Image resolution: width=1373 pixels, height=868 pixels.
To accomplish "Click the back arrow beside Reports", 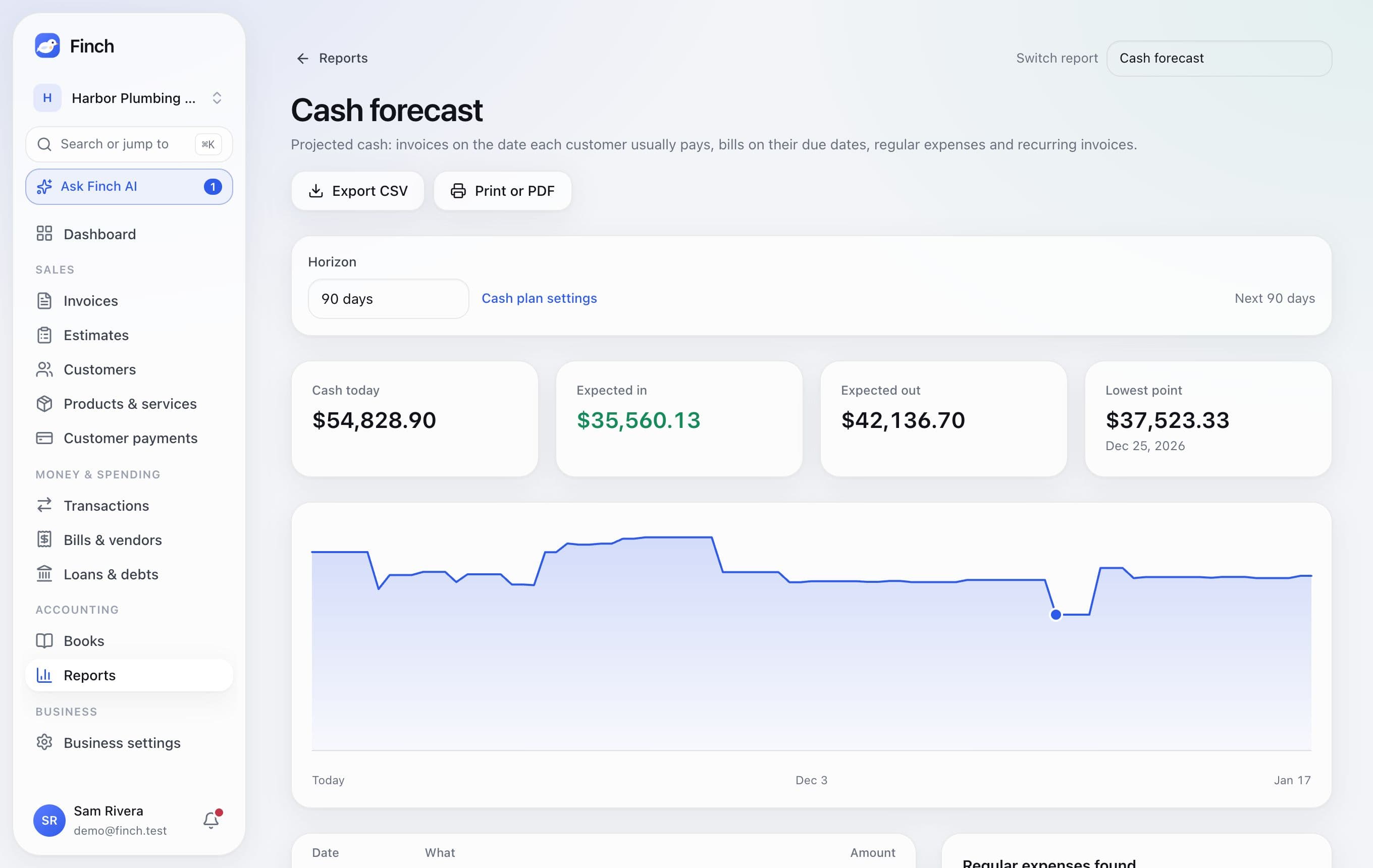I will coord(303,58).
